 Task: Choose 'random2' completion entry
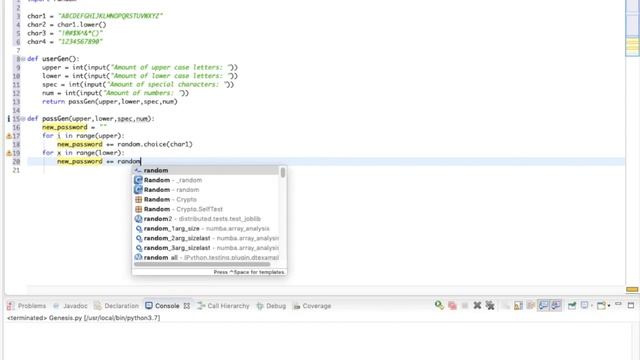pyautogui.click(x=206, y=219)
